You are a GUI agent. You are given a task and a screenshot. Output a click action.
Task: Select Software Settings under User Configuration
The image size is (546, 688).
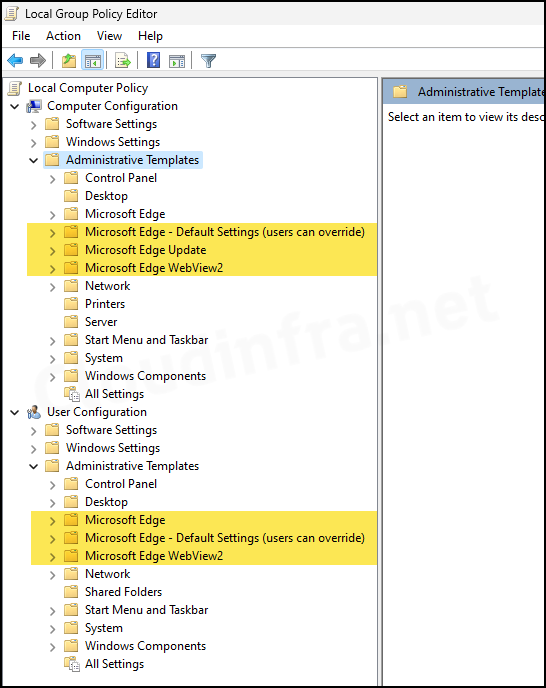111,430
